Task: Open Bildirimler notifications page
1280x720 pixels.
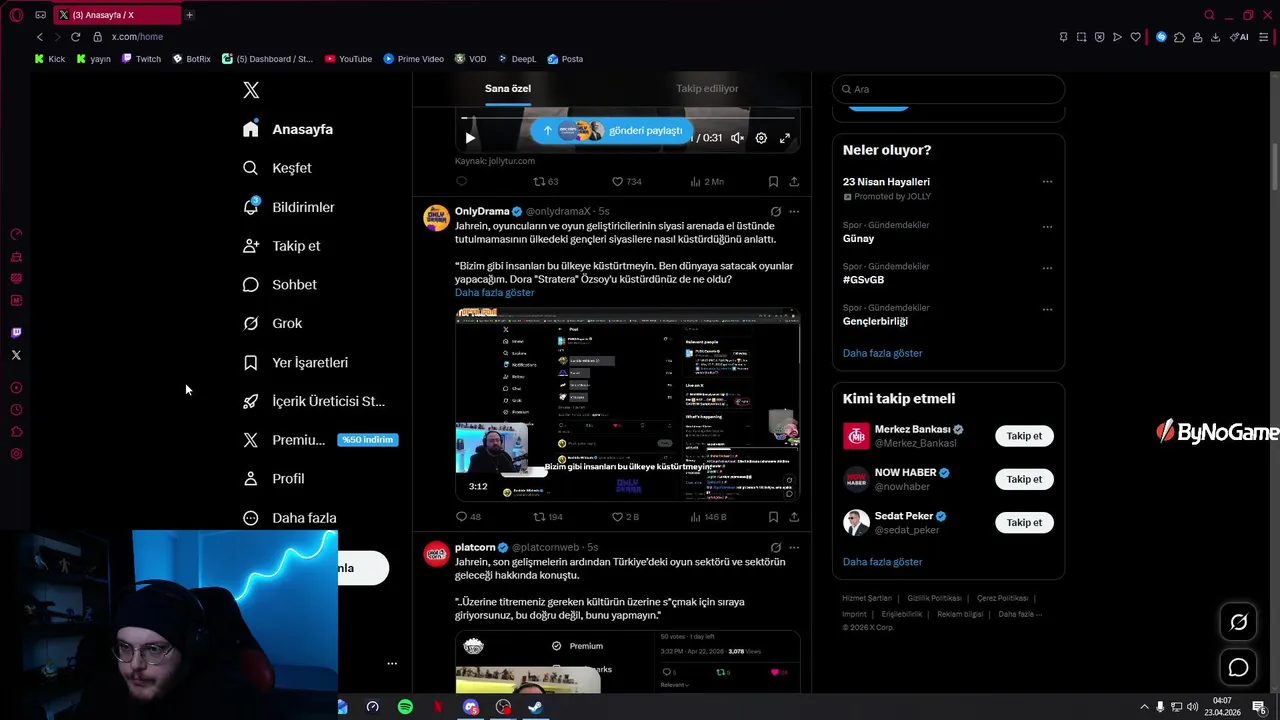Action: (x=289, y=207)
